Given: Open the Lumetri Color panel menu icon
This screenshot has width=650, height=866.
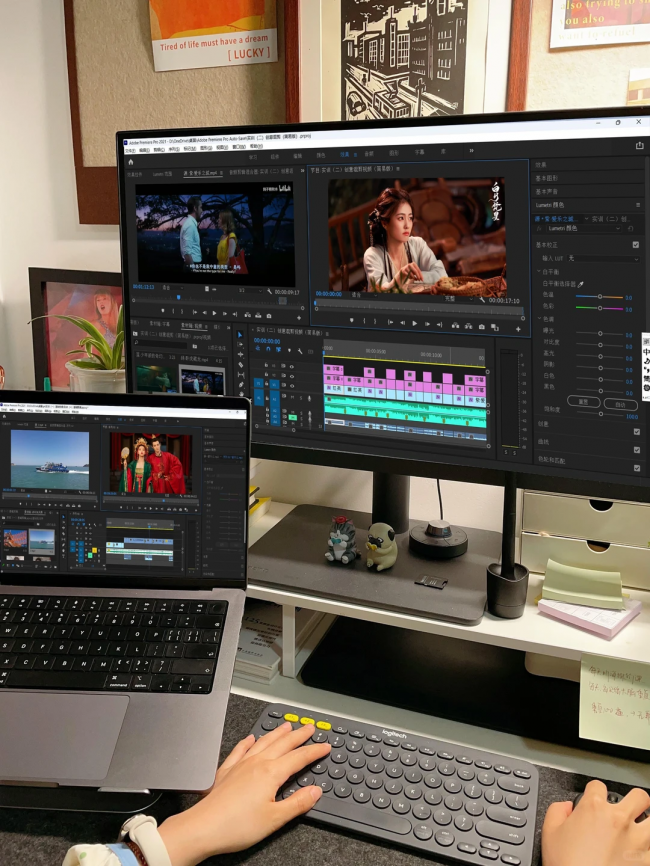Looking at the screenshot, I should tap(637, 205).
